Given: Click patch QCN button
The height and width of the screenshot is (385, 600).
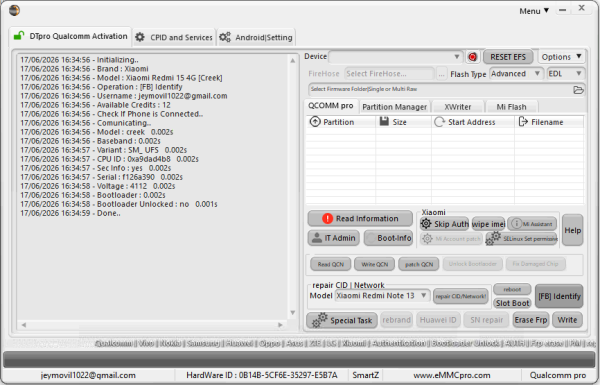Looking at the screenshot, I should pos(419,264).
